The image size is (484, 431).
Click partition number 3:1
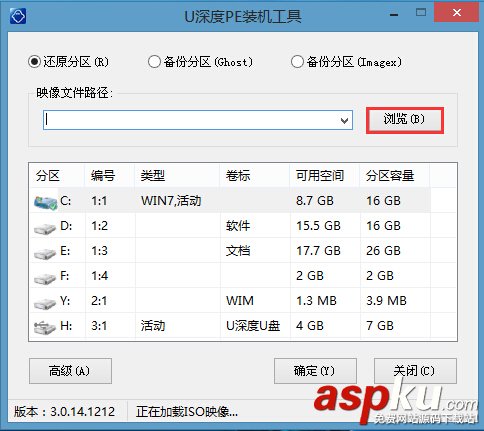(99, 326)
